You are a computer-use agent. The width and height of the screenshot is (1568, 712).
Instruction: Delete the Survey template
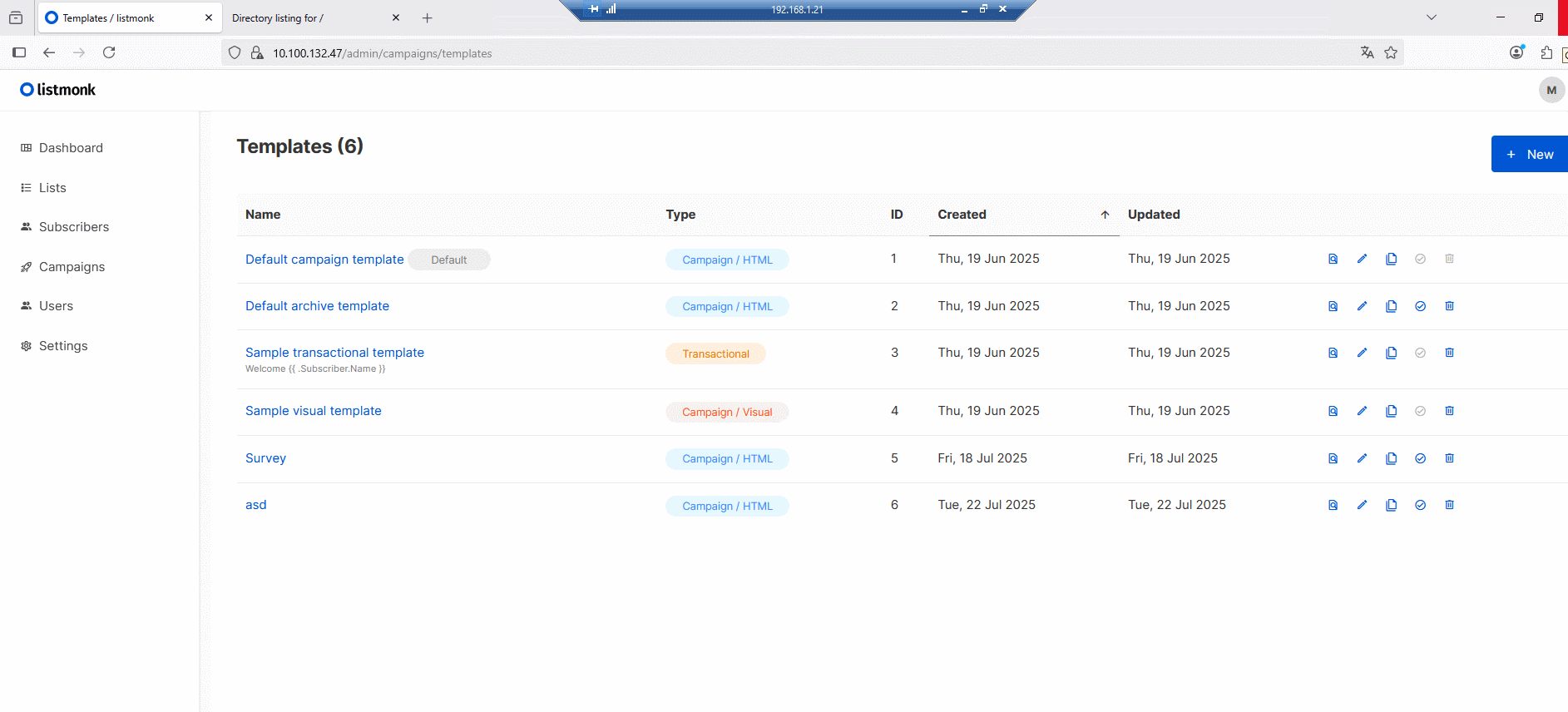click(x=1449, y=458)
